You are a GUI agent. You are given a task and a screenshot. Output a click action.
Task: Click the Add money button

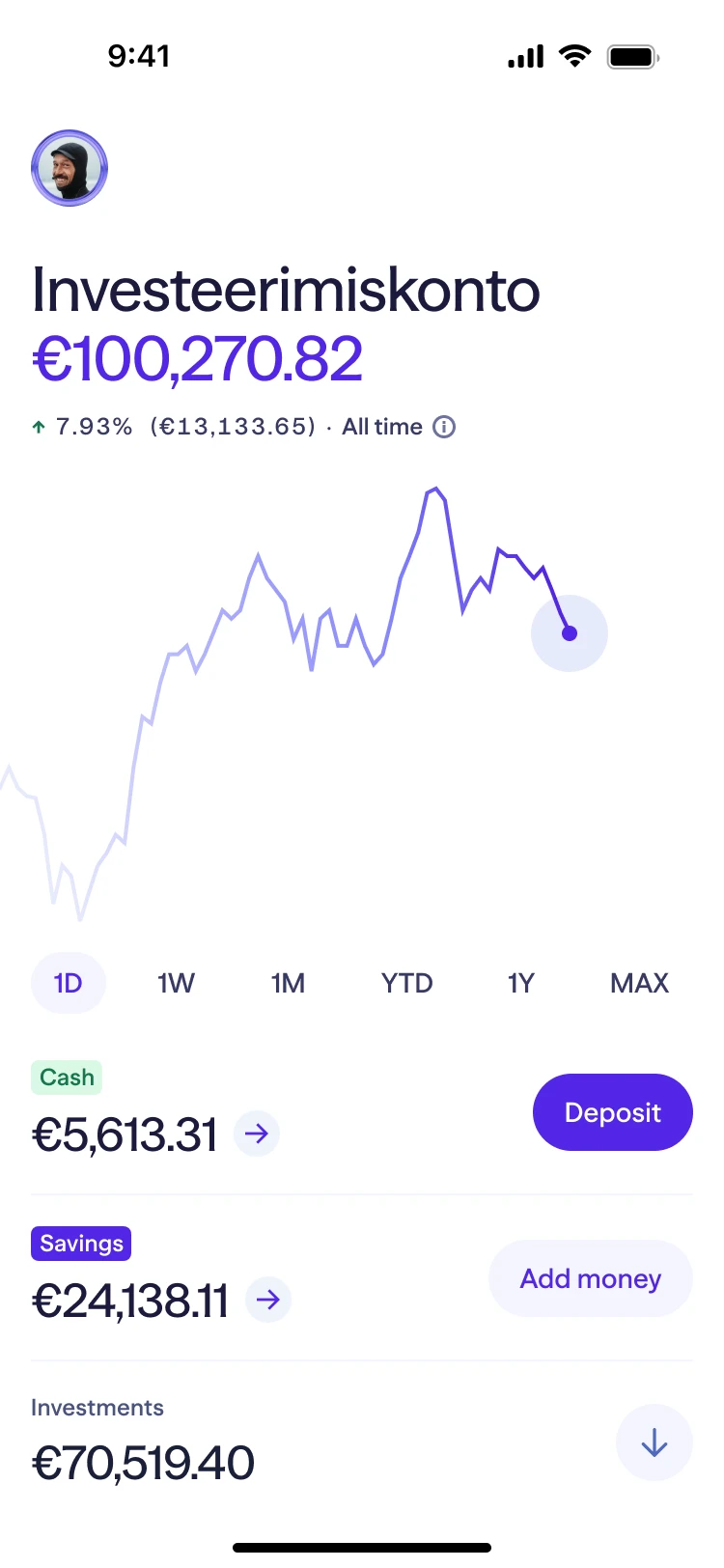pos(591,1278)
